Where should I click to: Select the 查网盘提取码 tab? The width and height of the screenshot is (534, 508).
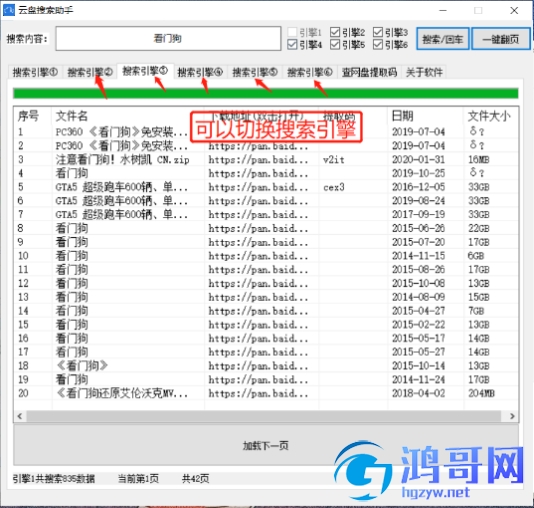pyautogui.click(x=369, y=72)
